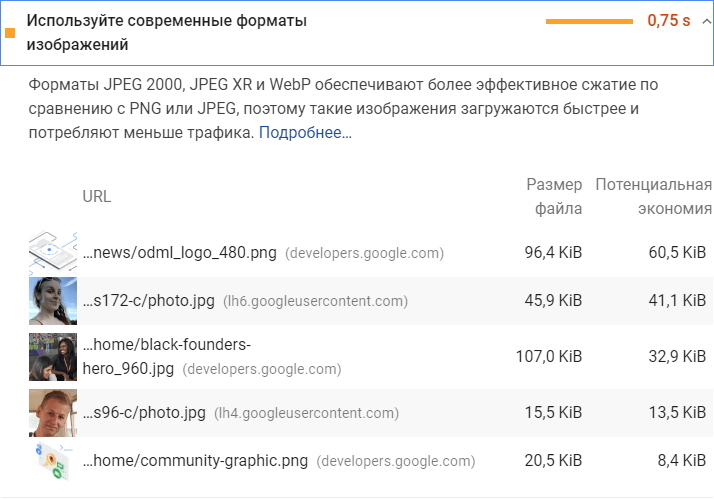Click the "Размер файла" column header

[554, 196]
